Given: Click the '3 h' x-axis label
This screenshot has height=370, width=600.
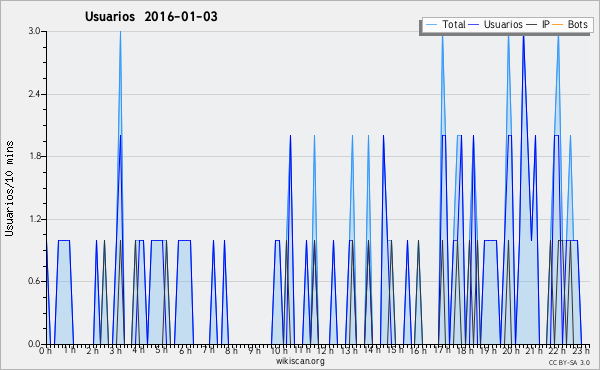Looking at the screenshot, I should [x=116, y=350].
